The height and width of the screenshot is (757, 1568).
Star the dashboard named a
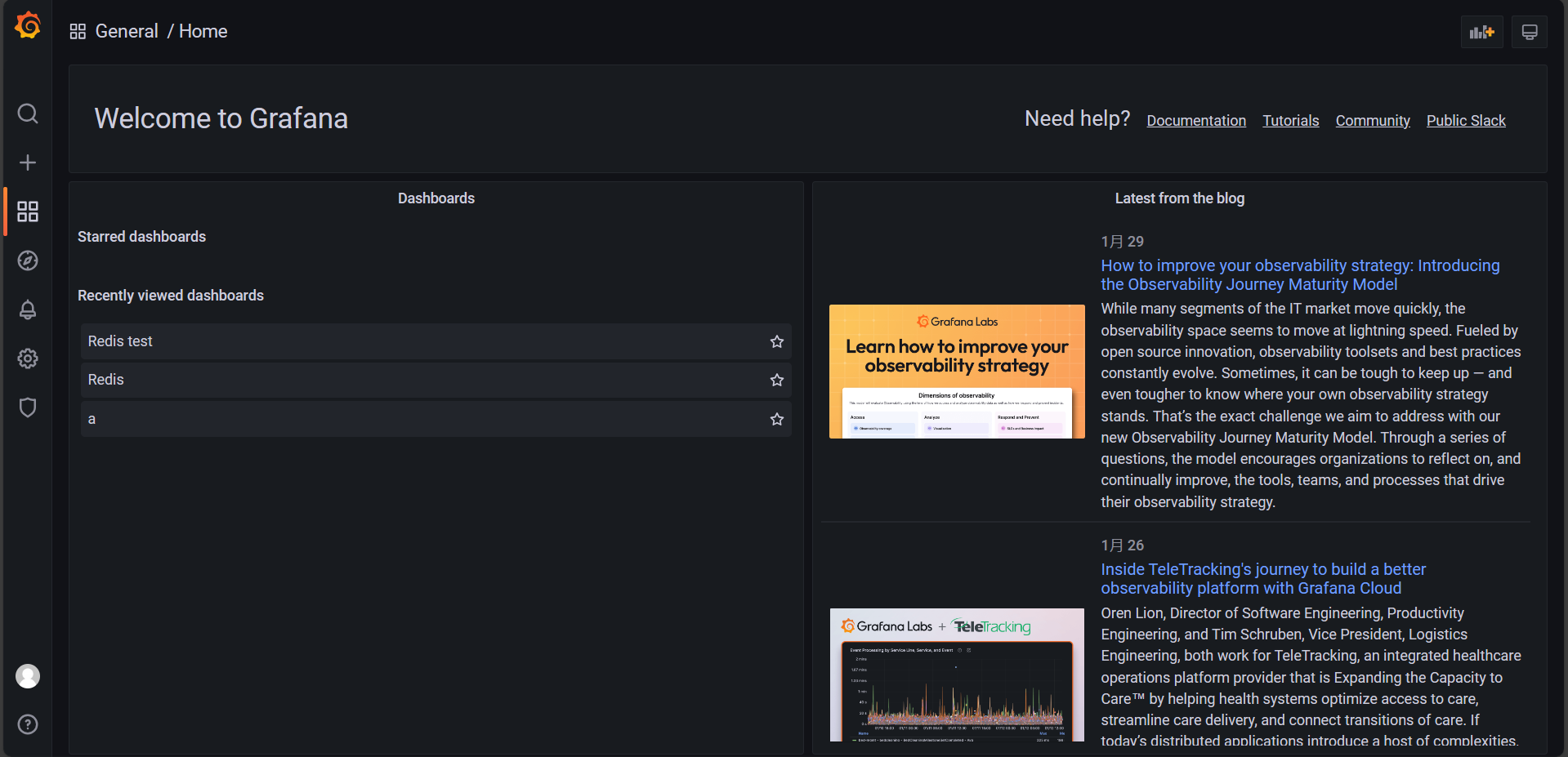[x=777, y=419]
